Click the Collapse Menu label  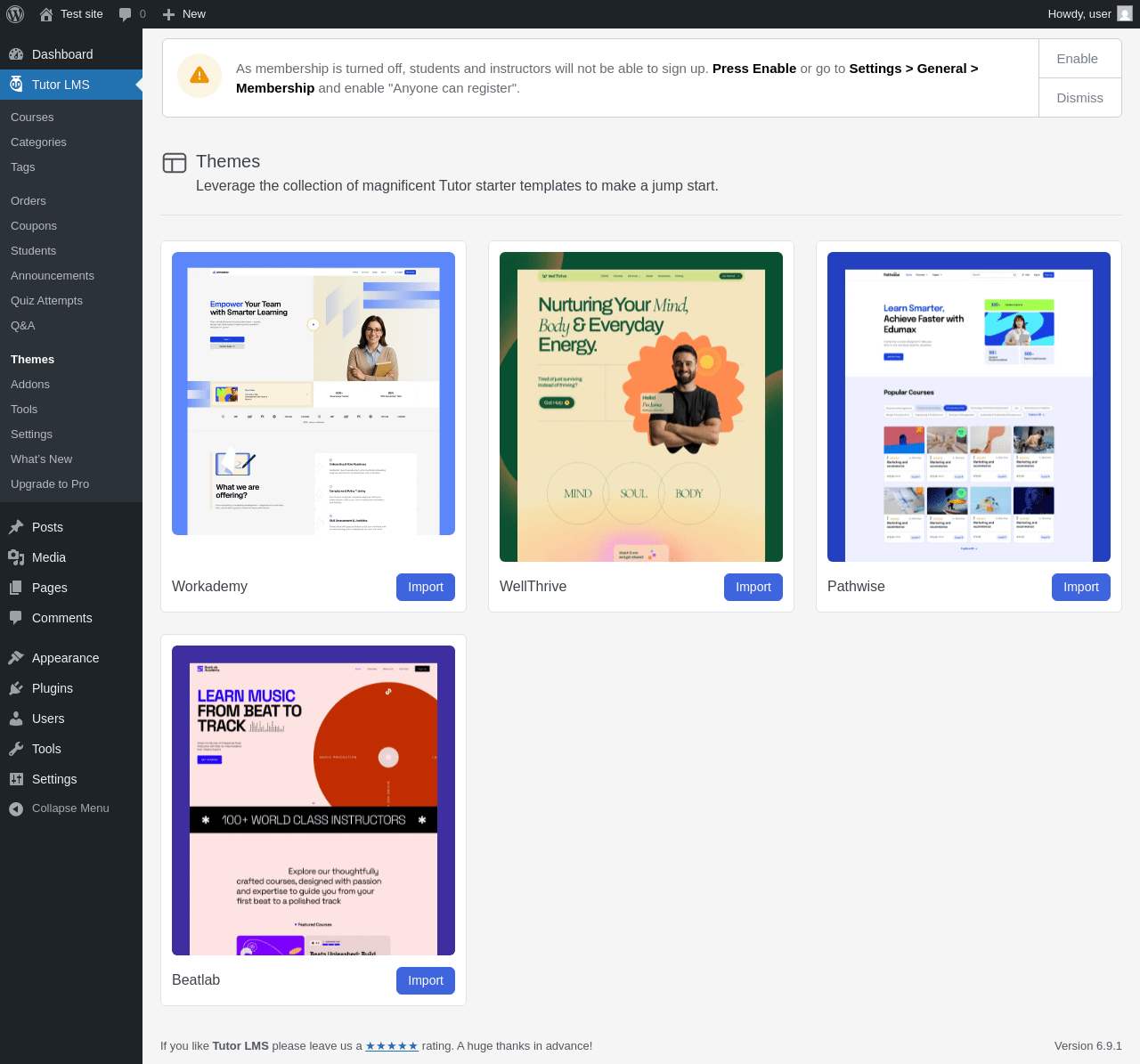[x=70, y=808]
